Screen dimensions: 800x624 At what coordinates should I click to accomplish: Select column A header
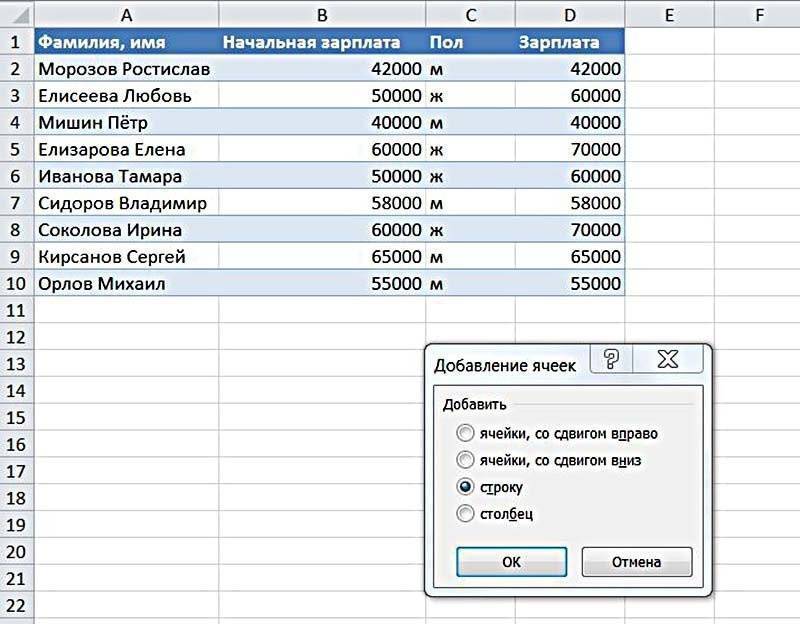[x=126, y=15]
